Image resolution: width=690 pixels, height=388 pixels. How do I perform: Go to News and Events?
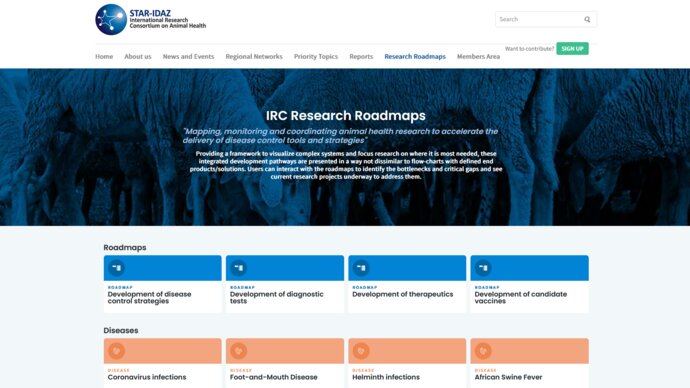(188, 56)
